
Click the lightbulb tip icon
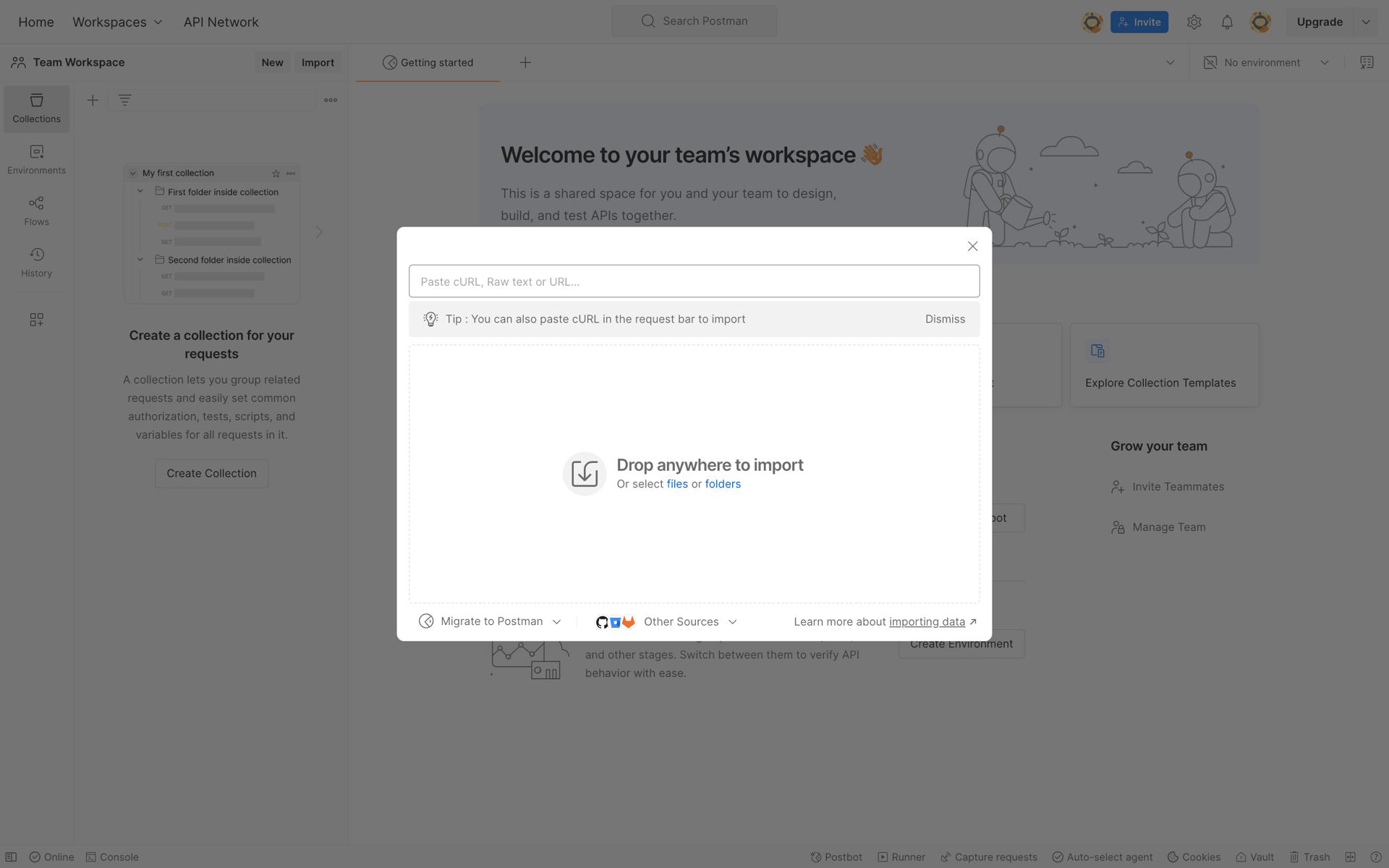(430, 319)
